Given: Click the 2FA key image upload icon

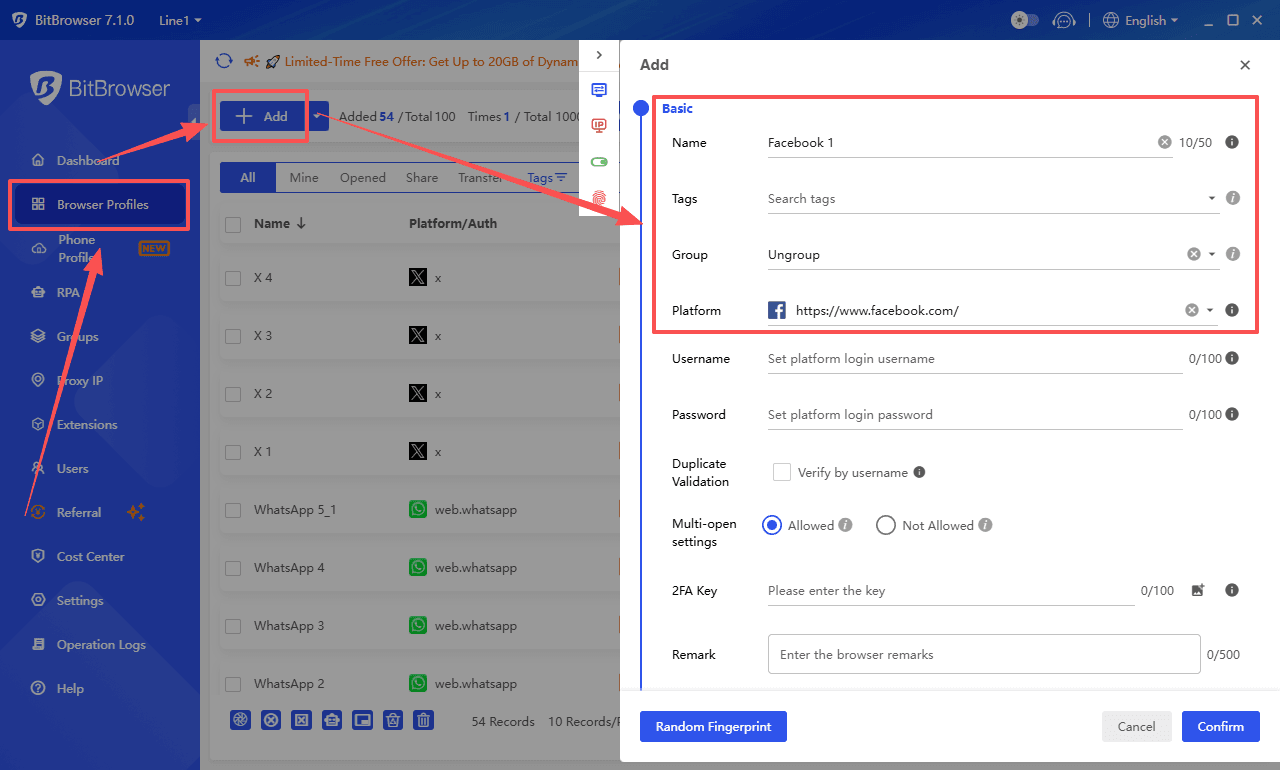Looking at the screenshot, I should tap(1198, 591).
